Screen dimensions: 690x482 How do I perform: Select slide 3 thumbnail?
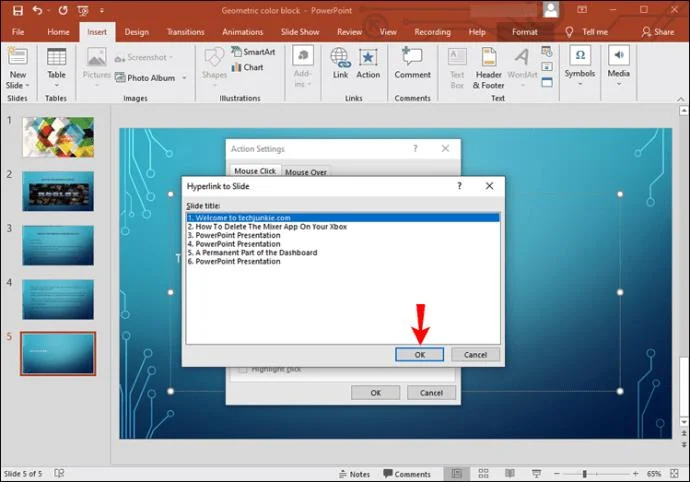tap(58, 246)
